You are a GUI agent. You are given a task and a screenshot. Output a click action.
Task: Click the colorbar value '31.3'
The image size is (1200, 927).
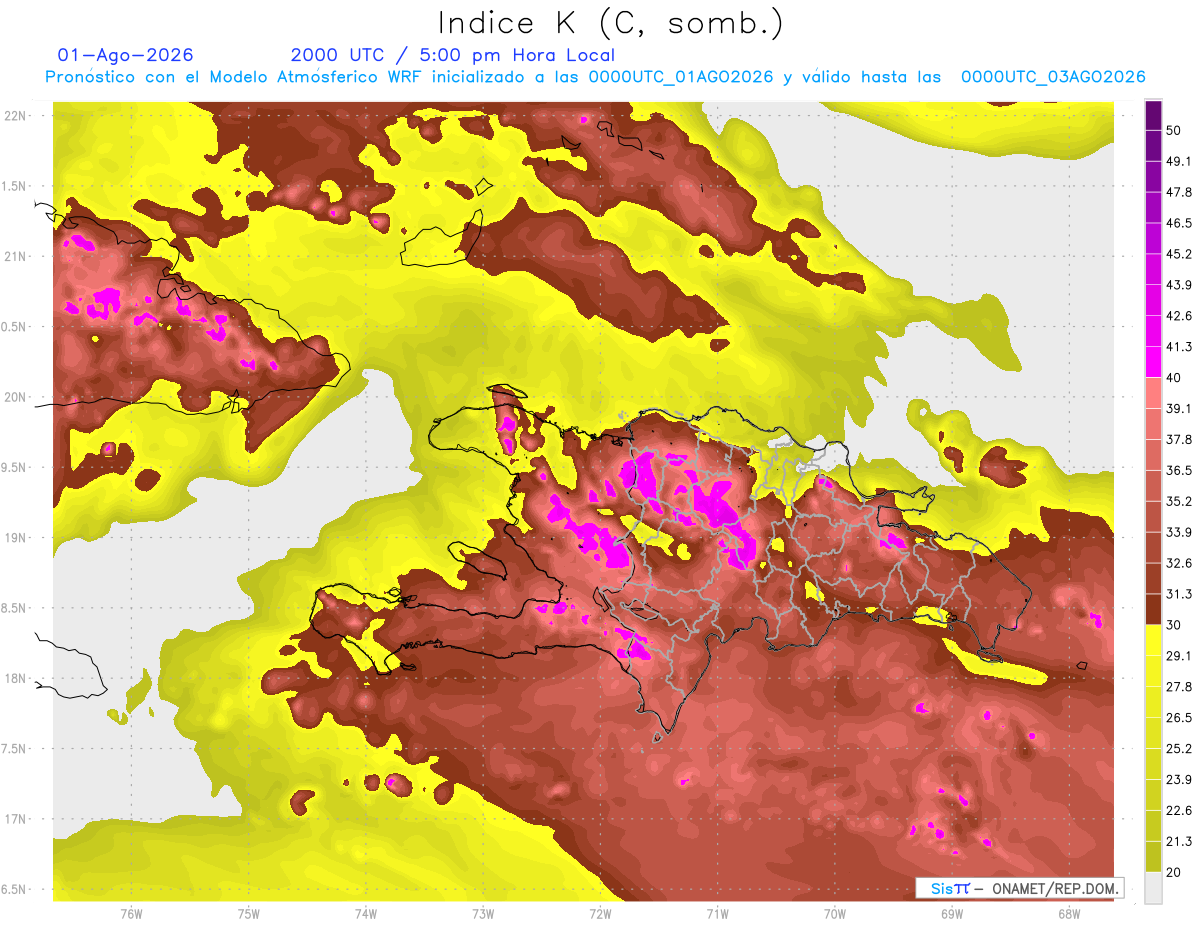tap(1178, 594)
